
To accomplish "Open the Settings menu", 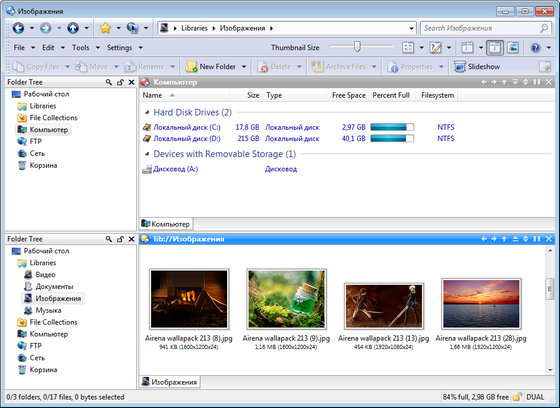I will (119, 48).
